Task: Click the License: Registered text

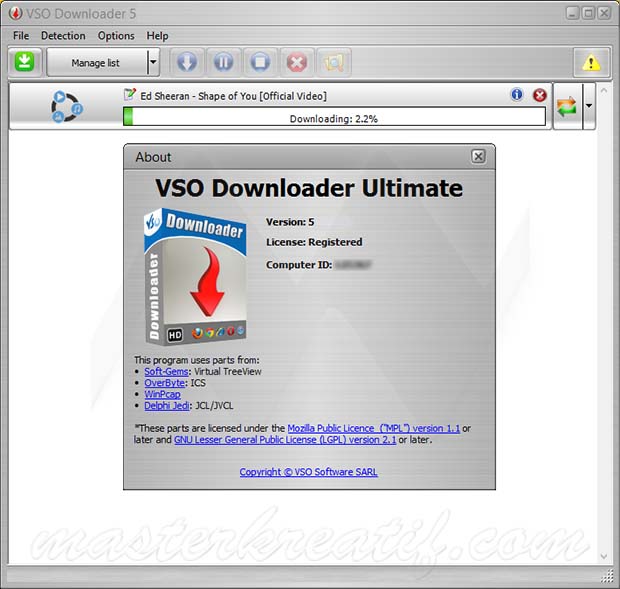Action: coord(314,242)
